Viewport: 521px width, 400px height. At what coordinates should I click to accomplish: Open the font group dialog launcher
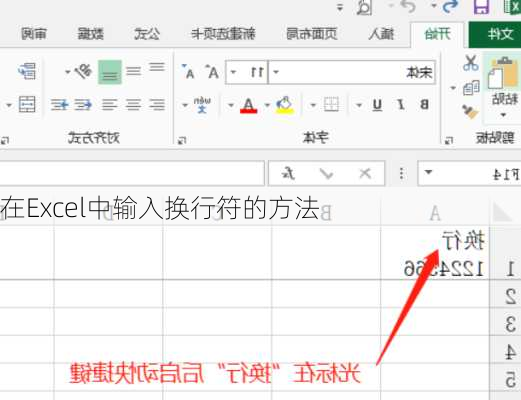(x=182, y=141)
